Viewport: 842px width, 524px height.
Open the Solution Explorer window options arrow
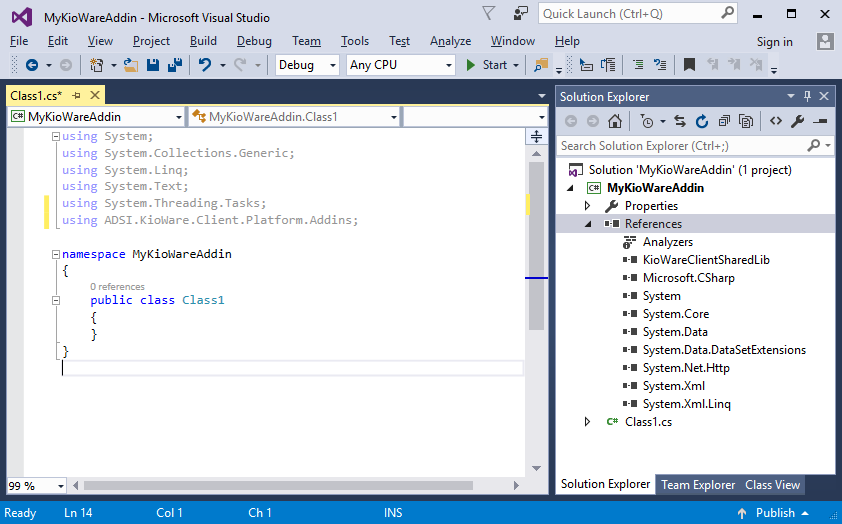pyautogui.click(x=790, y=96)
